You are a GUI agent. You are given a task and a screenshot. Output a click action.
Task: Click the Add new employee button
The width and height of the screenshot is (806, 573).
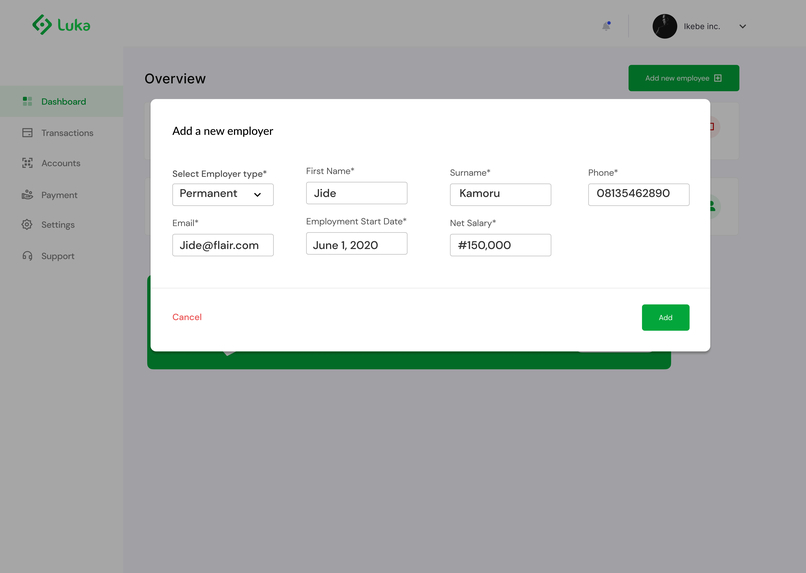click(684, 78)
